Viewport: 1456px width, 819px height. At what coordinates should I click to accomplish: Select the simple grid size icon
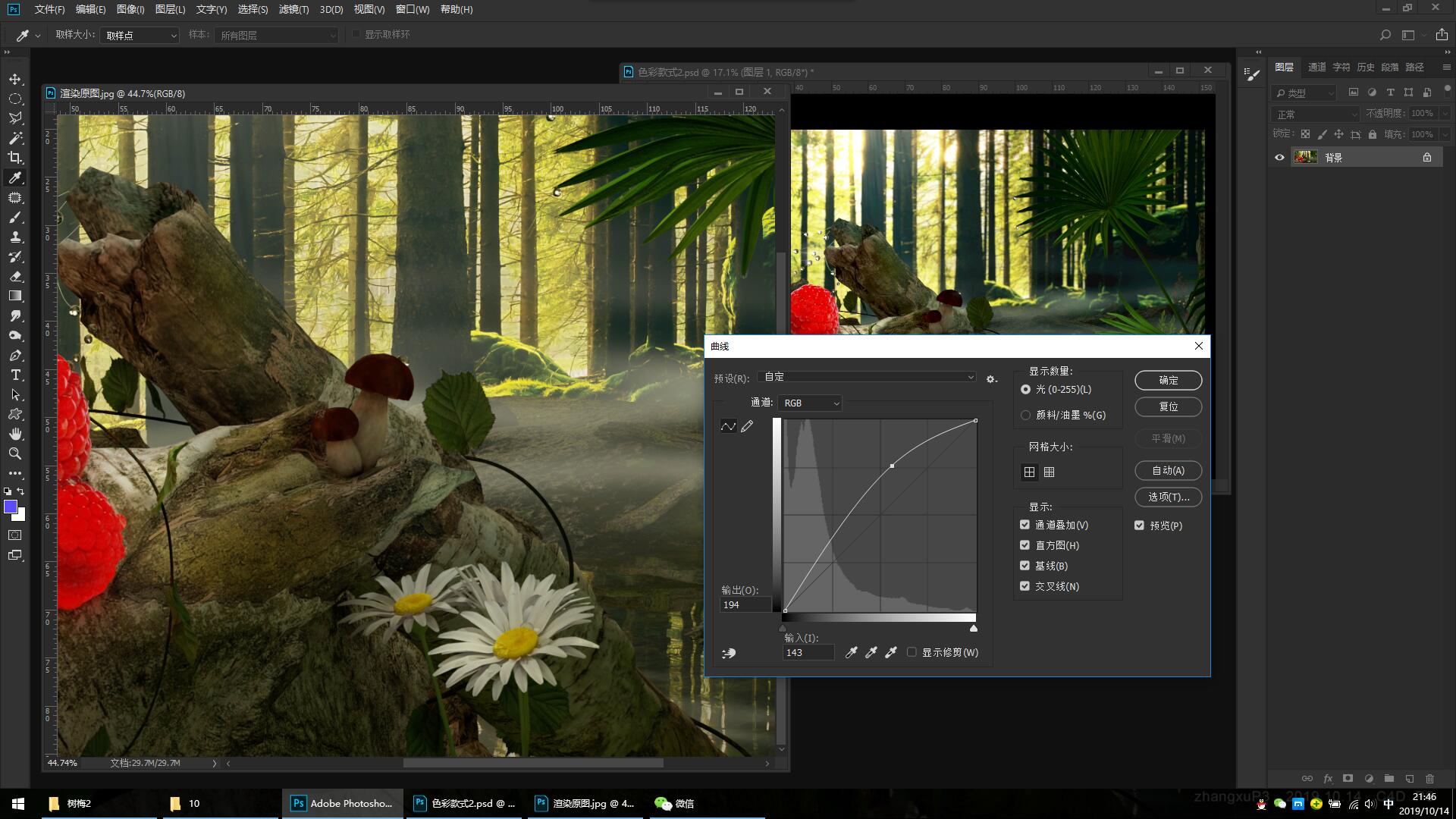pyautogui.click(x=1029, y=472)
